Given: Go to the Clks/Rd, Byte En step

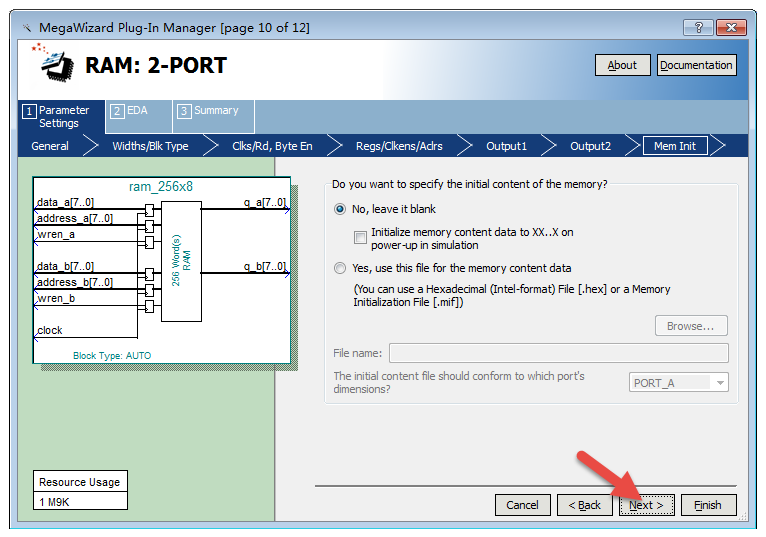Looking at the screenshot, I should [272, 146].
